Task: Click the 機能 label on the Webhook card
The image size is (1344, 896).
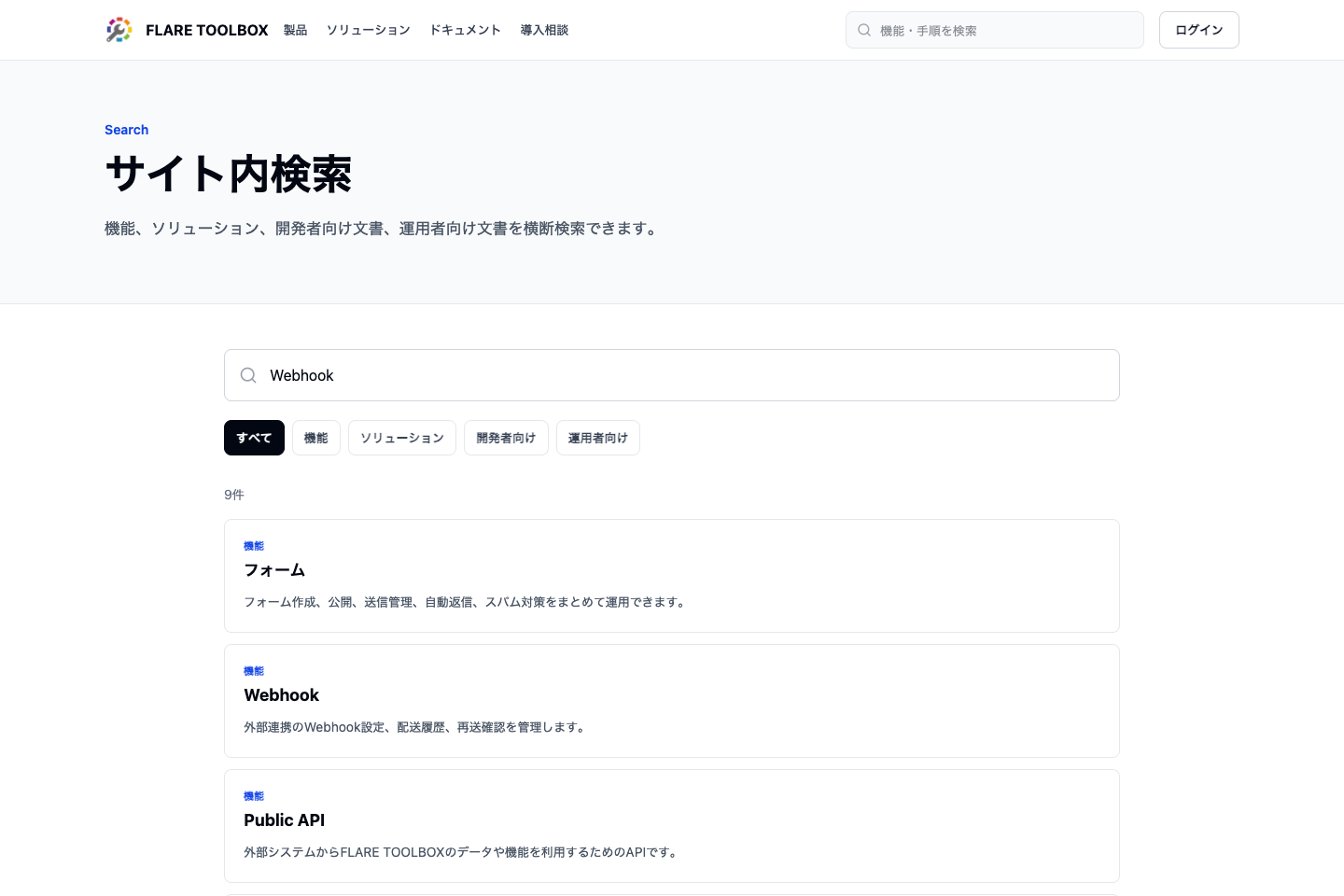Action: [x=254, y=671]
